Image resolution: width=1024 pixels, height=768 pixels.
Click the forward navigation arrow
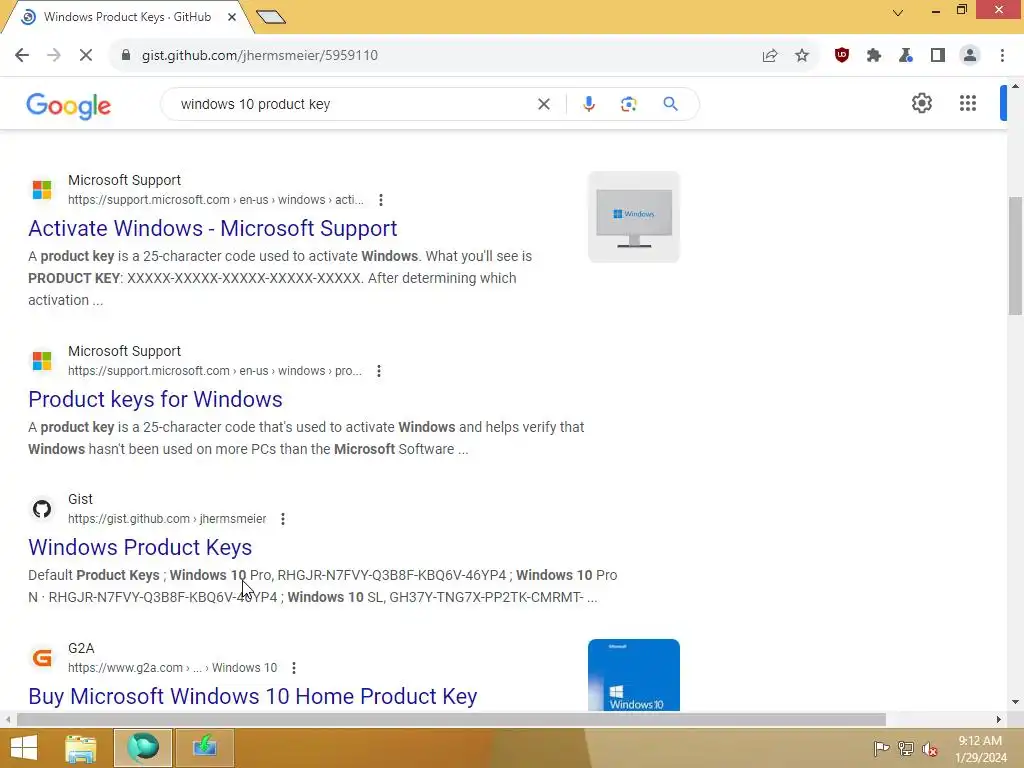[x=54, y=56]
